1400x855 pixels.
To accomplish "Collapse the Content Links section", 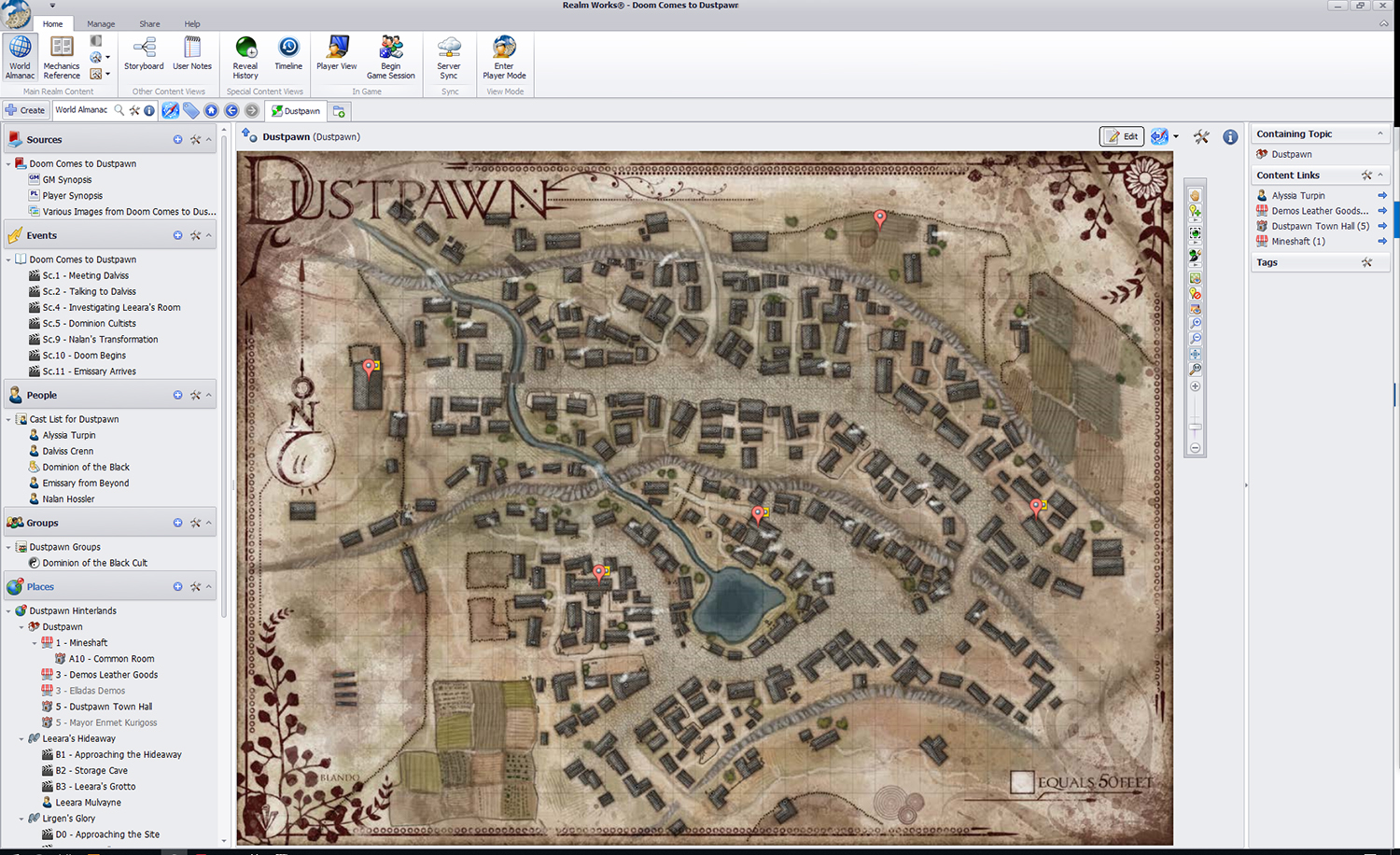I will [x=1380, y=175].
